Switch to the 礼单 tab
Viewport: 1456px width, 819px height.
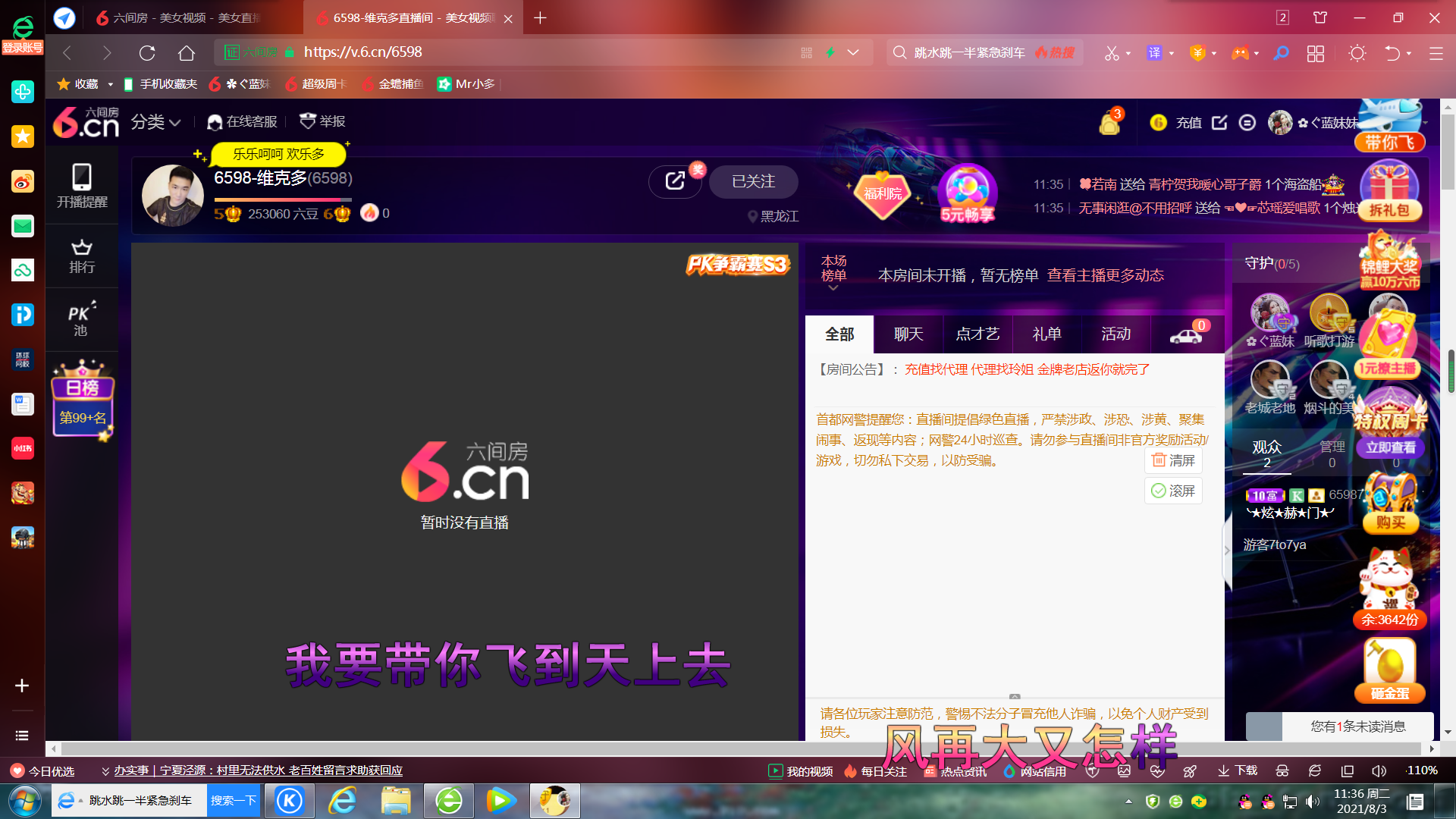click(1046, 334)
